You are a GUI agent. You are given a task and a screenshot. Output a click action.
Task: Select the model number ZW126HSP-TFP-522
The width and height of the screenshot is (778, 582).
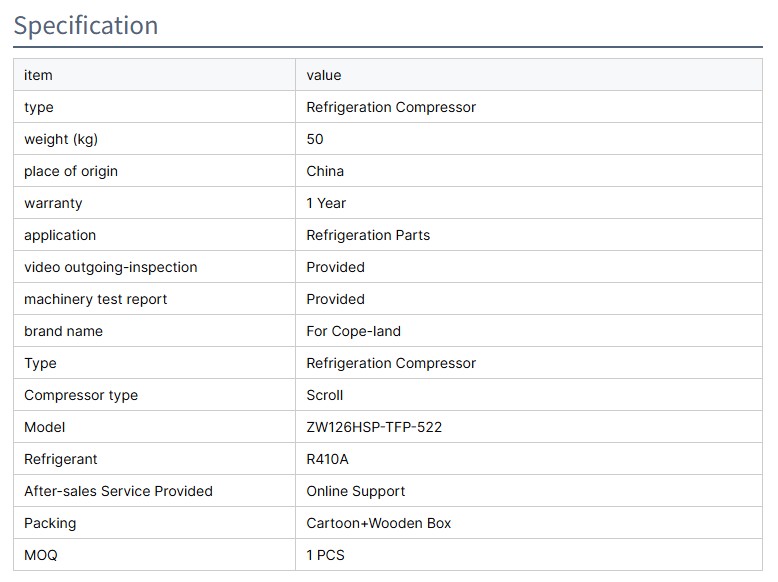coord(374,427)
